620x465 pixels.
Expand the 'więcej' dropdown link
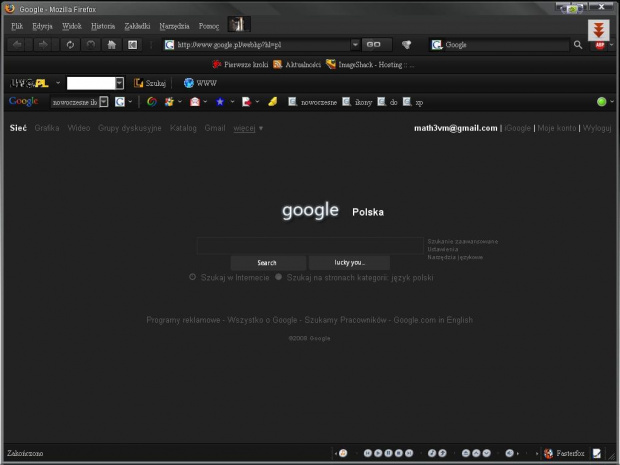tap(248, 128)
